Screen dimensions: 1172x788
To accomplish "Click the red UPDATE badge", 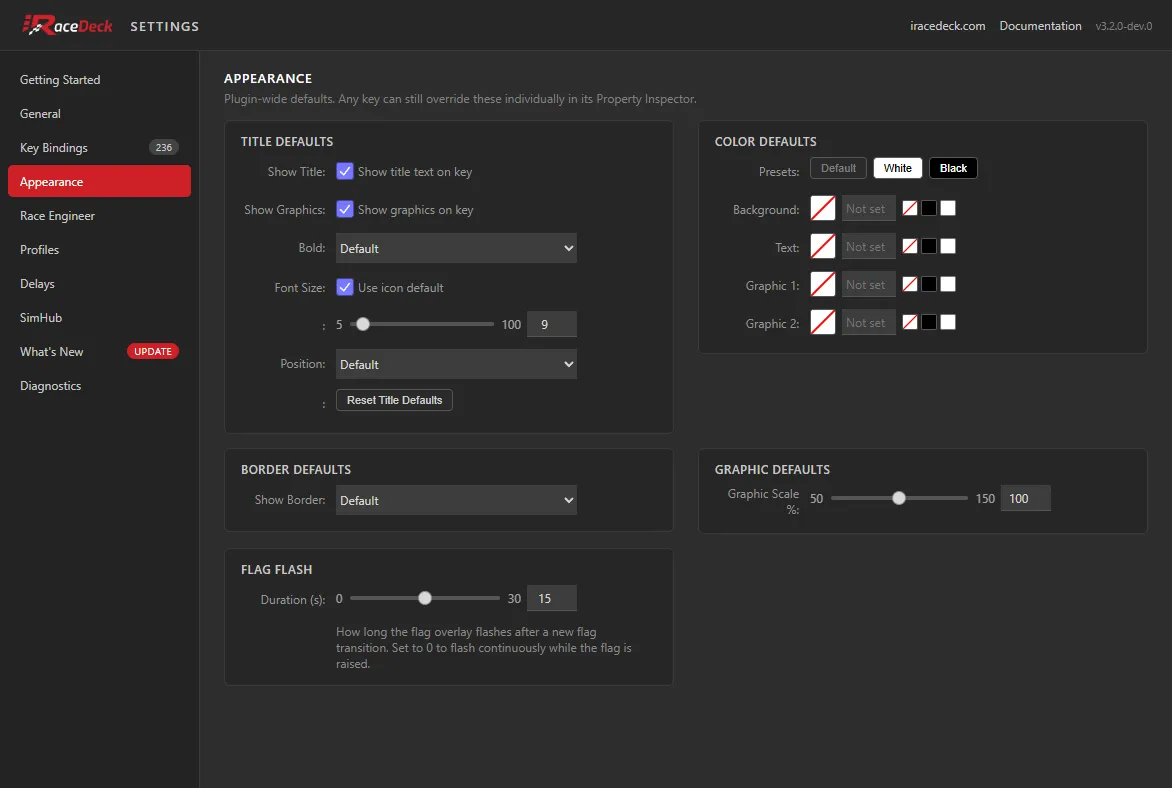I will 152,351.
